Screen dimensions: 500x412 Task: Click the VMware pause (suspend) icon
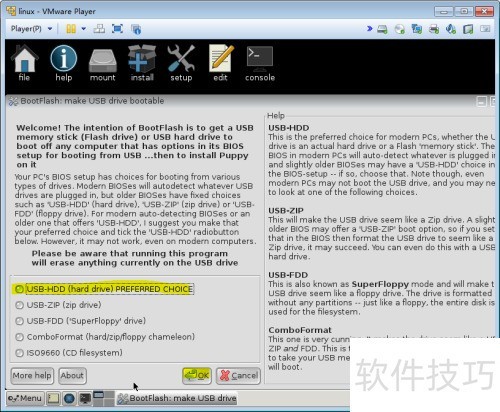pos(71,29)
